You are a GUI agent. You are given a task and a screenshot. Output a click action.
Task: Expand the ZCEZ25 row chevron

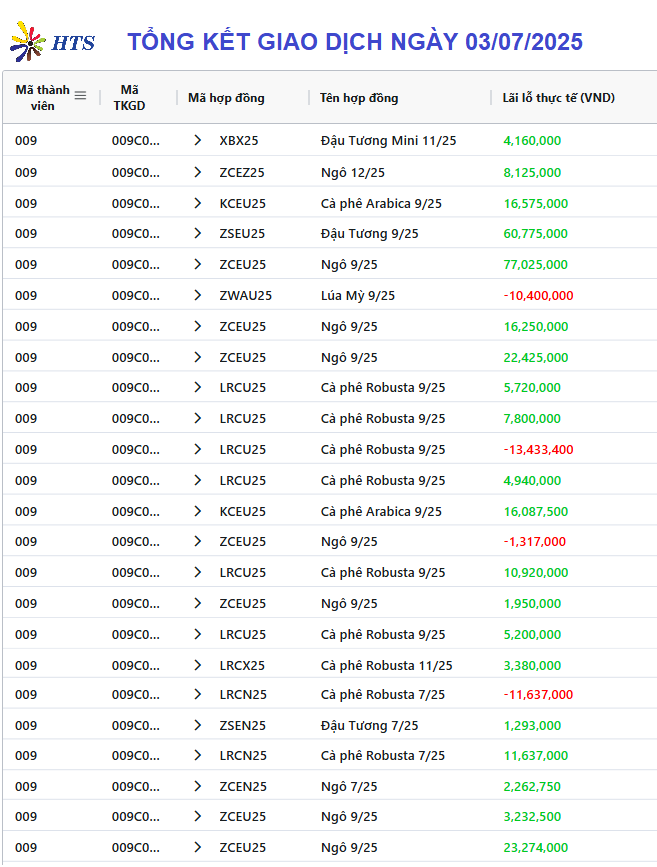click(197, 173)
